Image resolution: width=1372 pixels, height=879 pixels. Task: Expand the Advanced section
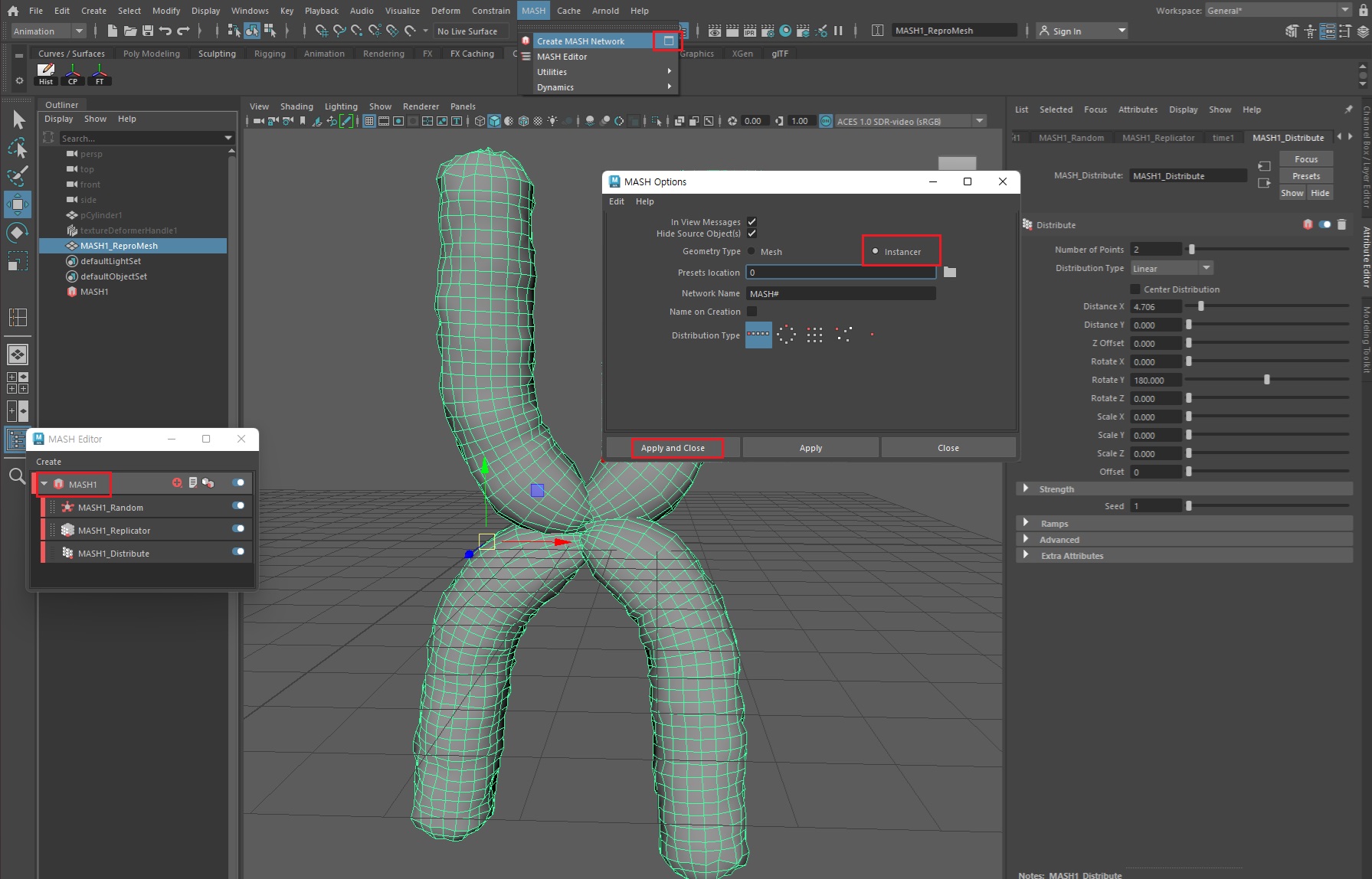1026,539
